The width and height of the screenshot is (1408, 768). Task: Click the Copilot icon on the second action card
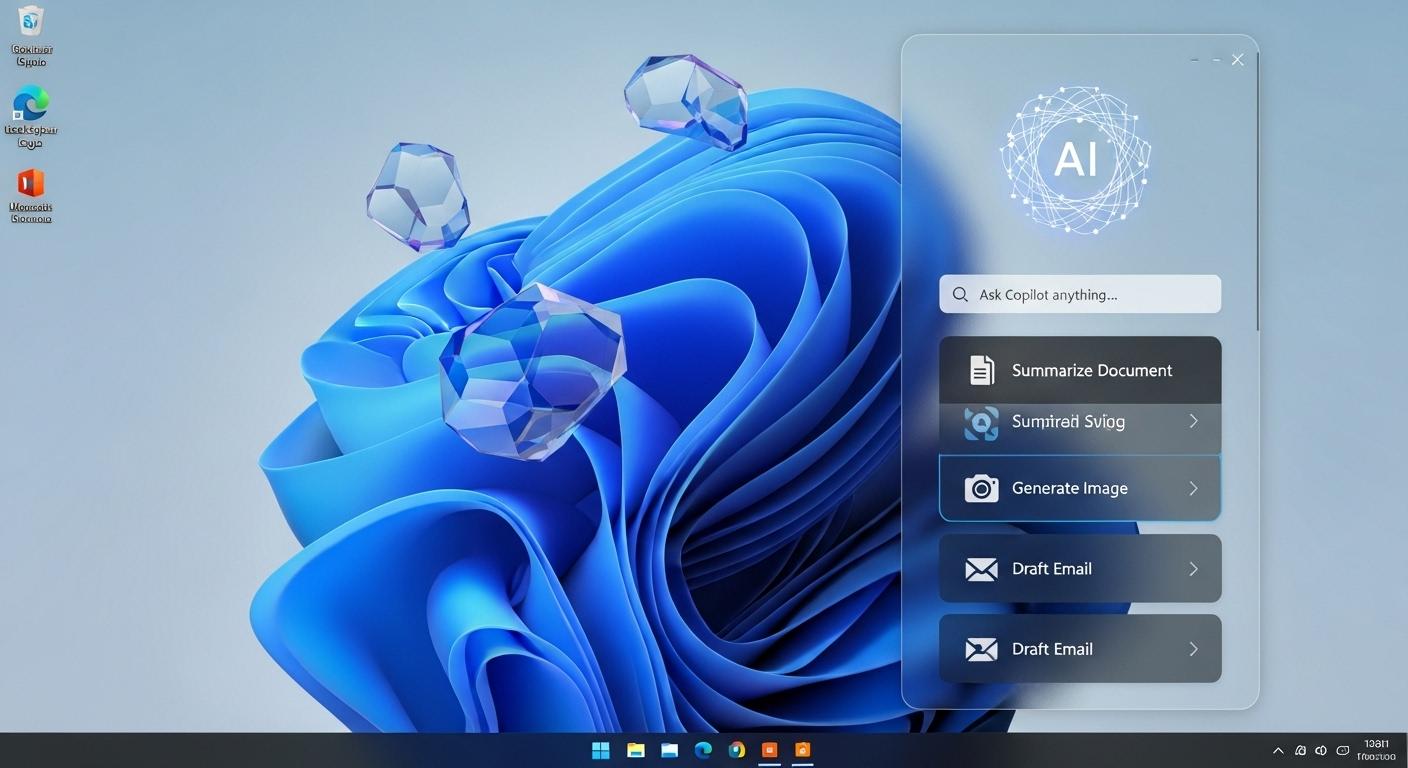981,422
